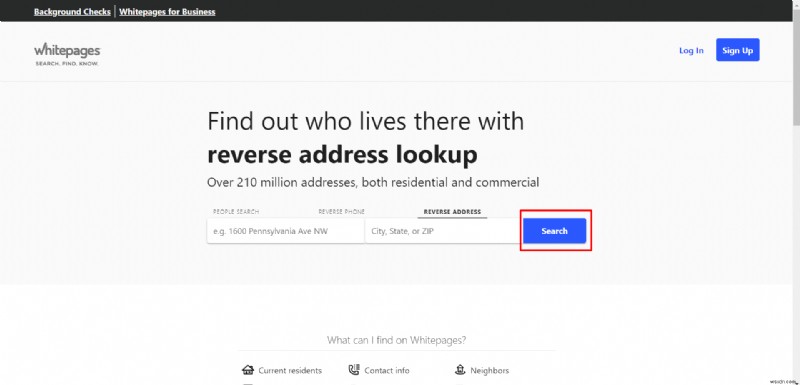Click the 'Neighbors' text
Image resolution: width=800 pixels, height=385 pixels.
489,370
